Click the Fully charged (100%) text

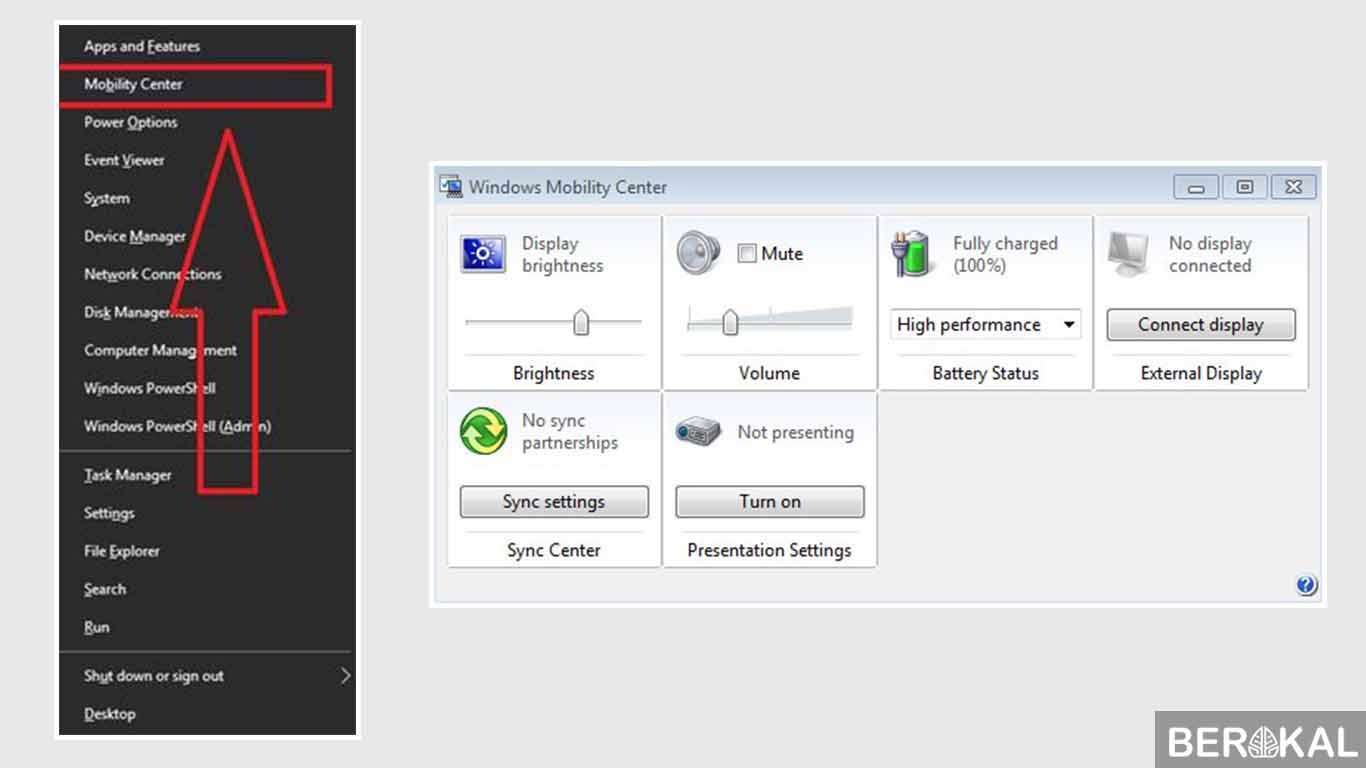pyautogui.click(x=1005, y=254)
